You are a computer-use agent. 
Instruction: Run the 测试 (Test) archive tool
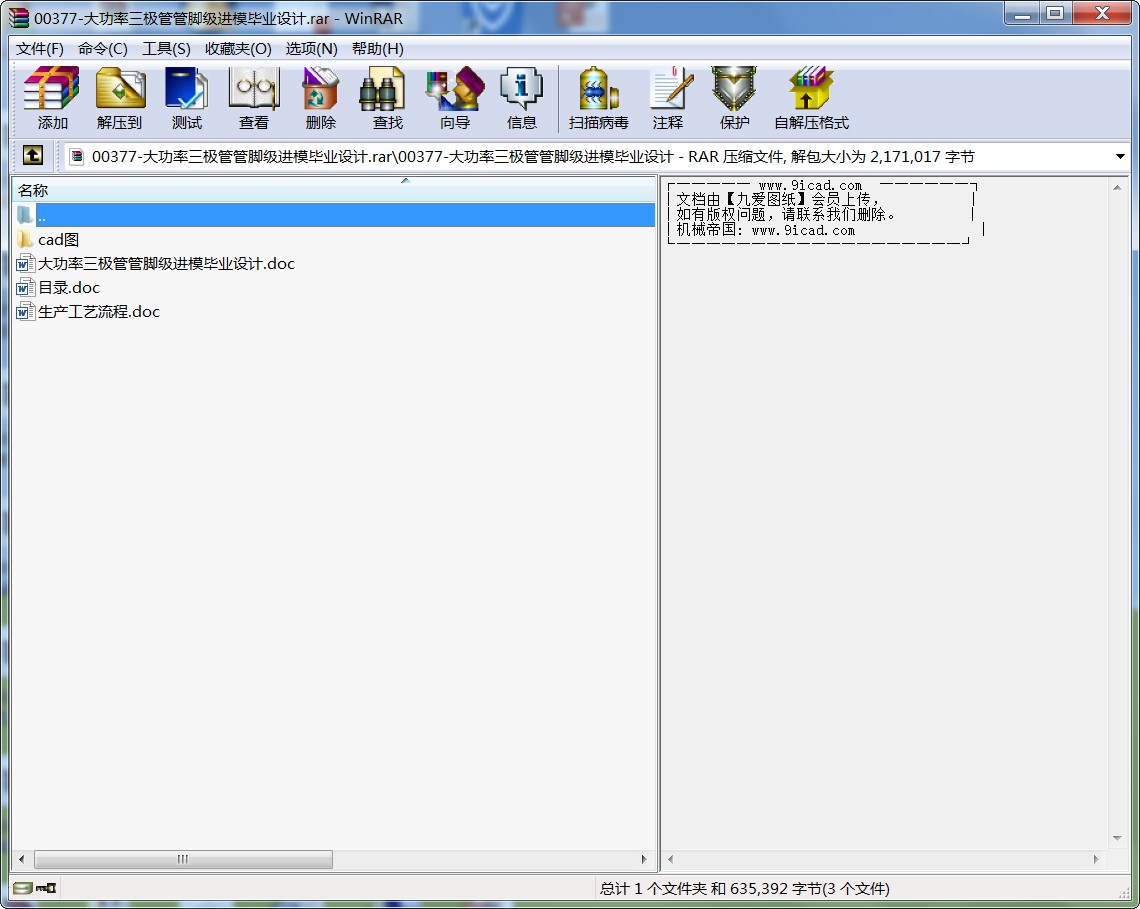pyautogui.click(x=186, y=98)
